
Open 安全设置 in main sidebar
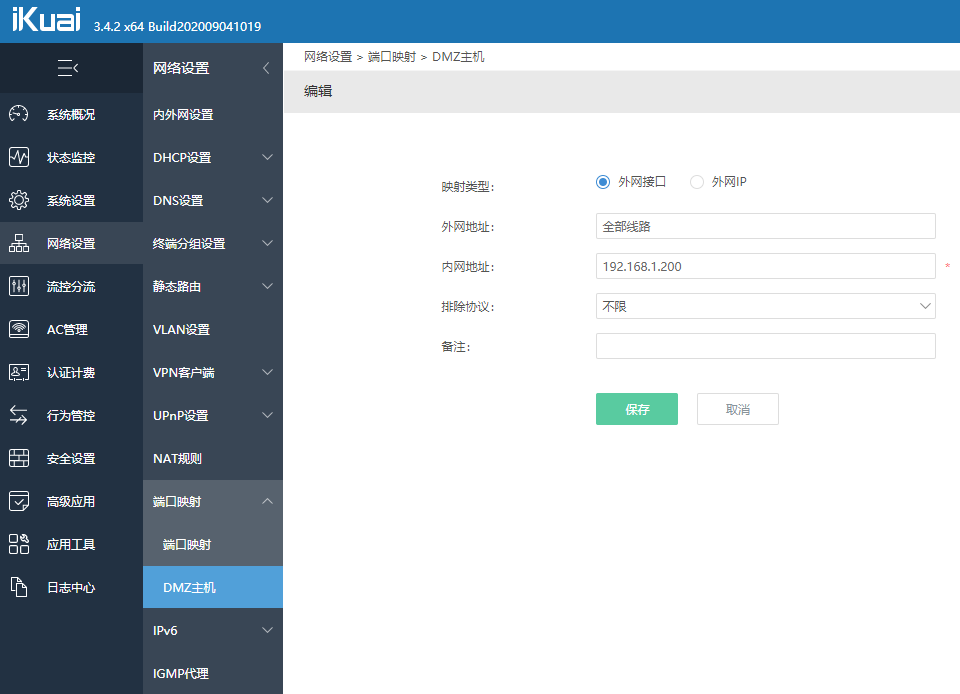[71, 458]
